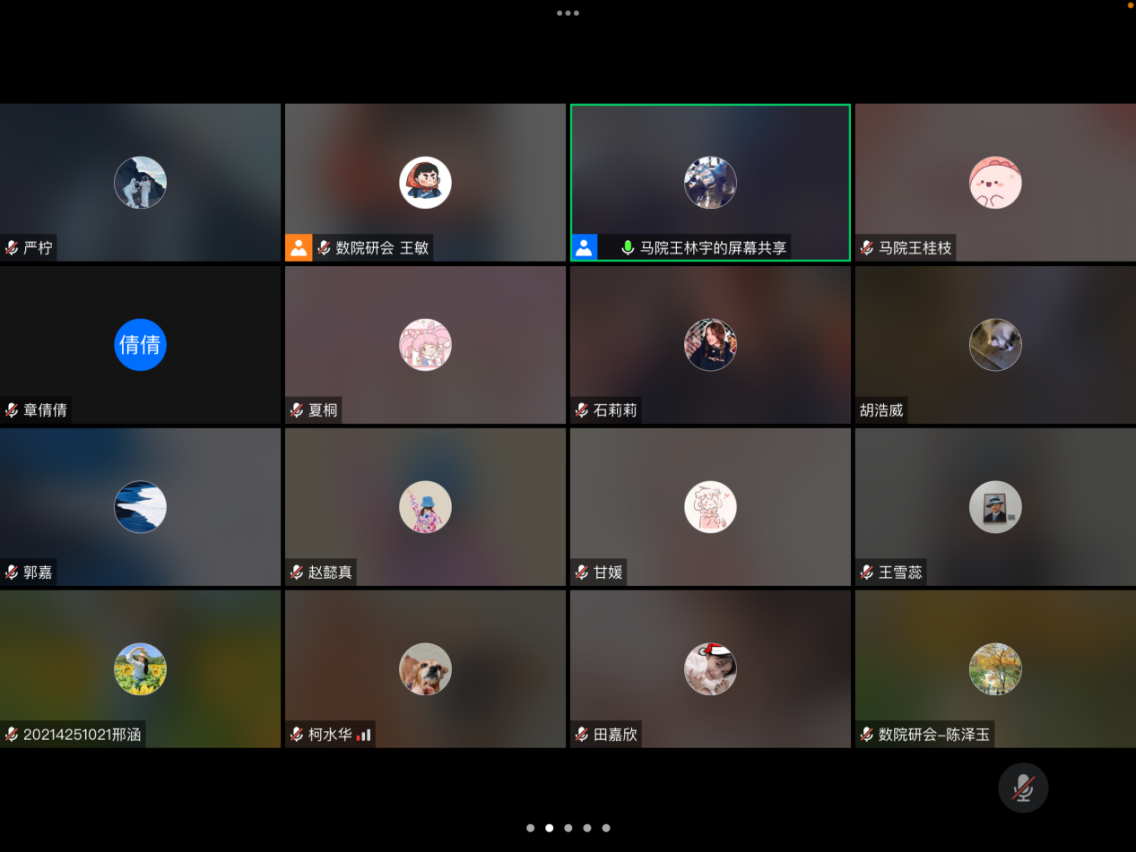Toggle the microphone mute button at bottom right
The height and width of the screenshot is (852, 1136).
tap(1022, 788)
